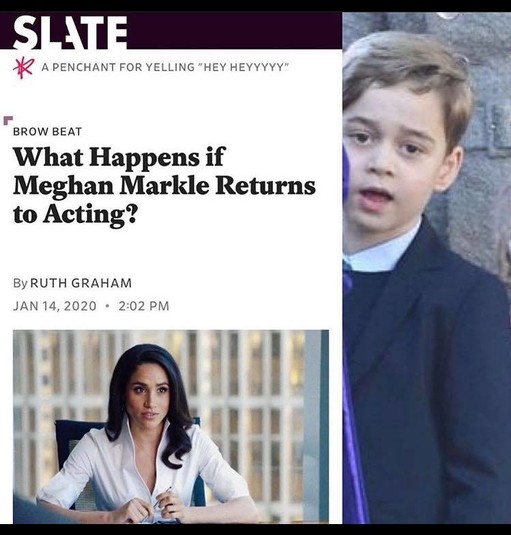Image resolution: width=511 pixels, height=535 pixels.
Task: Click the dot separator between date and time
Action: [107, 306]
